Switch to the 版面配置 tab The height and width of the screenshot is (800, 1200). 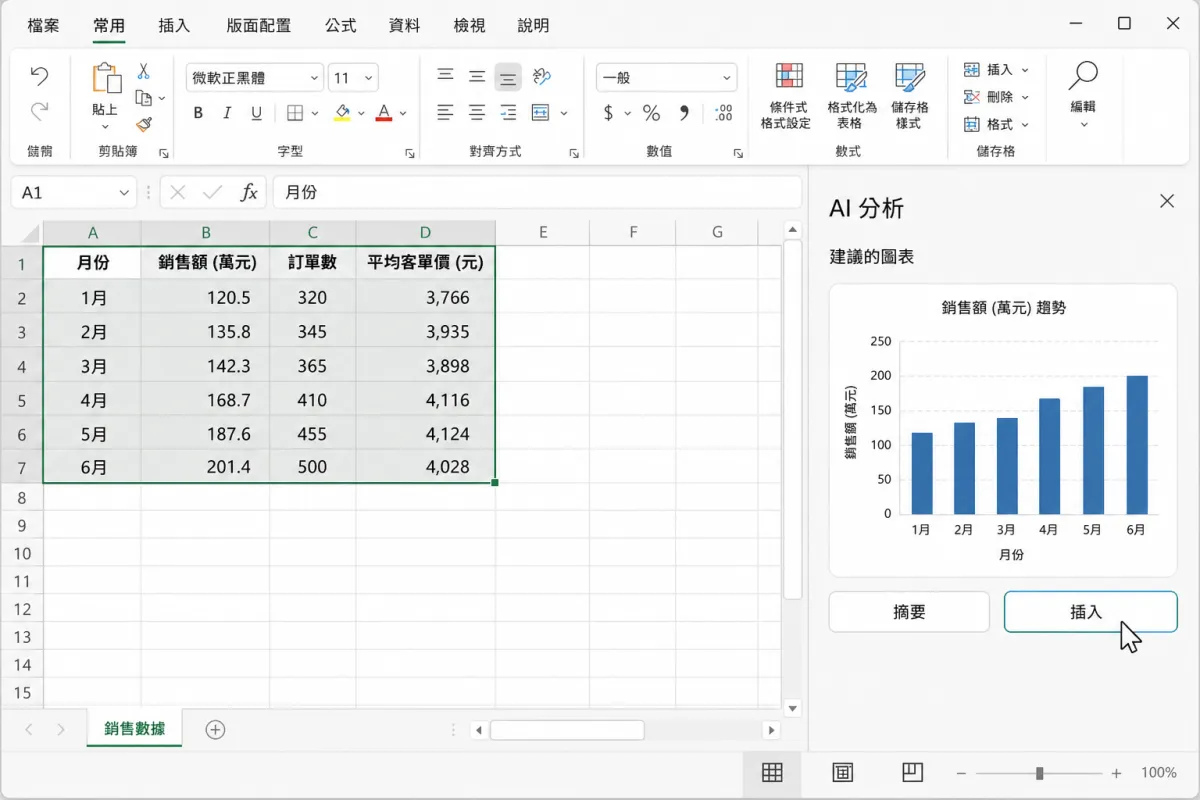pyautogui.click(x=259, y=26)
